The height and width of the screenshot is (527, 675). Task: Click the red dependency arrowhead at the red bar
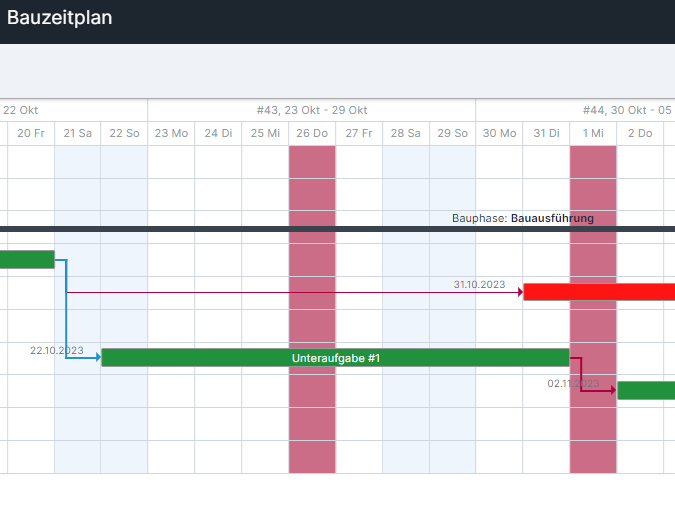coord(520,292)
